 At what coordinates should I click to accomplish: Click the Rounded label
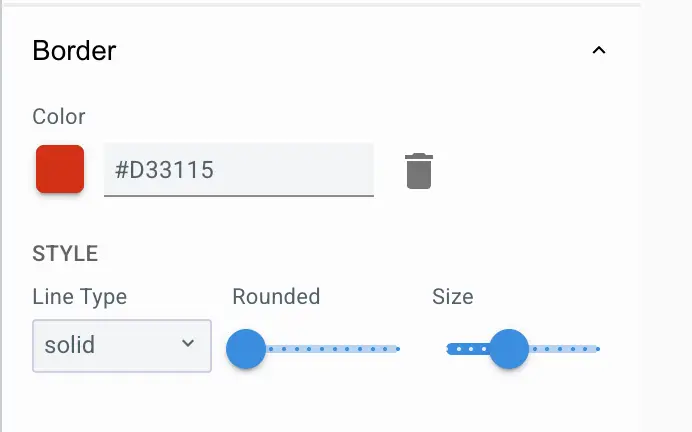coord(276,297)
